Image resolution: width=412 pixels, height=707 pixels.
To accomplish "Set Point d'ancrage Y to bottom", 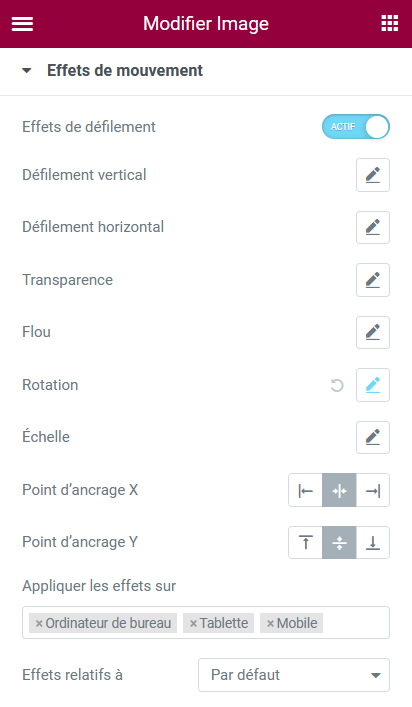I will (x=373, y=542).
